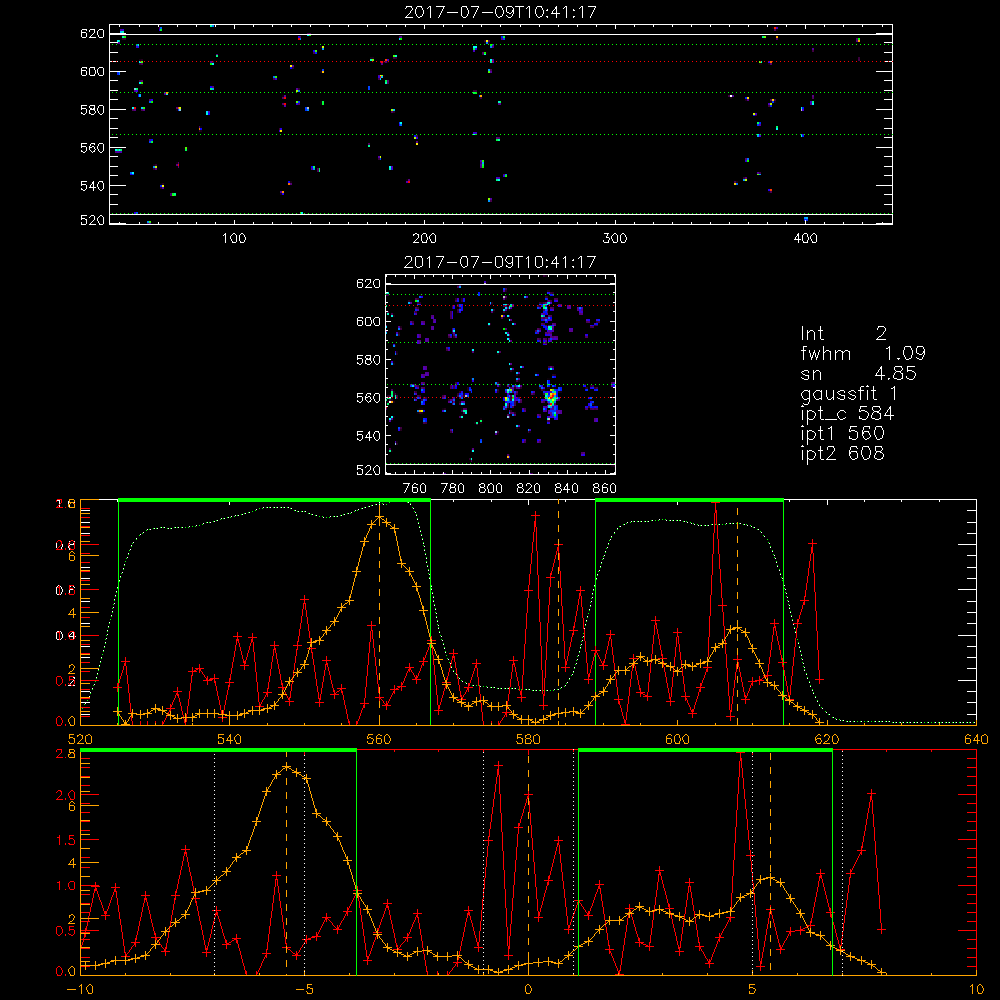Click y-axis label 2.8 on the bottom plot

pyautogui.click(x=68, y=754)
